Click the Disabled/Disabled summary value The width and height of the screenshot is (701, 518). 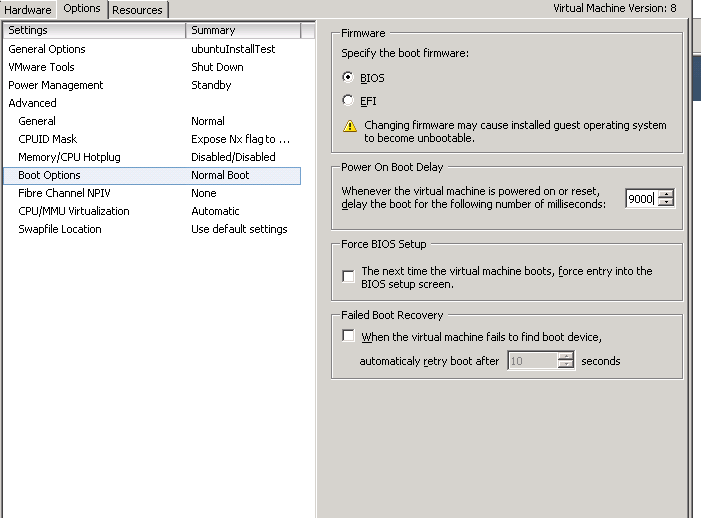(x=233, y=157)
